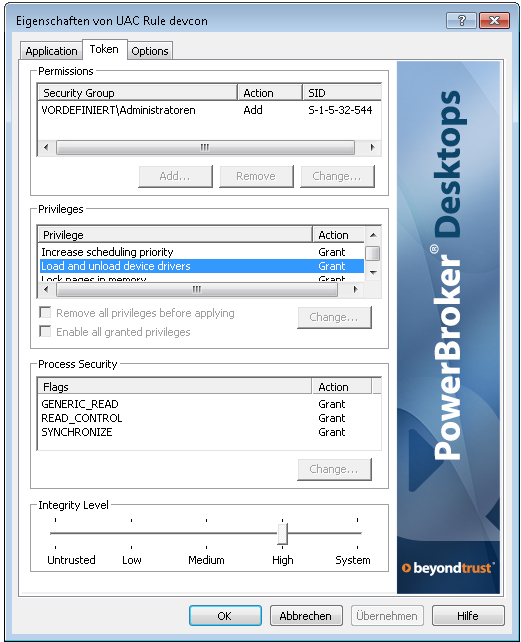
Task: Select Load and unload device drivers row
Action: click(202, 266)
